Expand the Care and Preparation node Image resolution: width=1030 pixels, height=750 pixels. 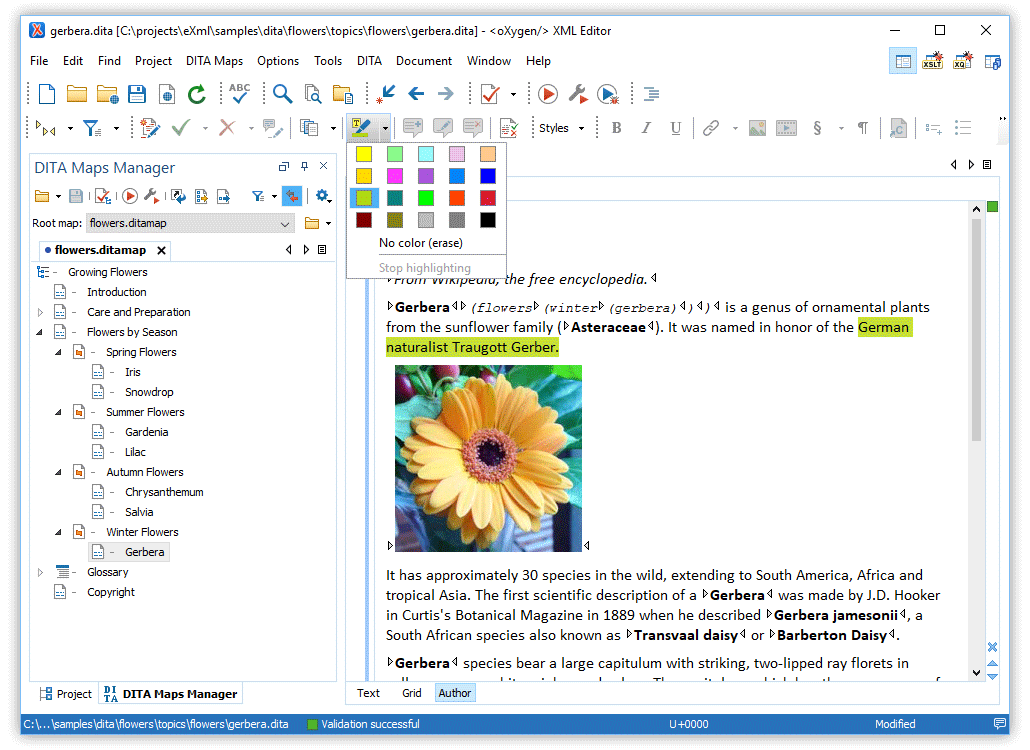coord(39,313)
